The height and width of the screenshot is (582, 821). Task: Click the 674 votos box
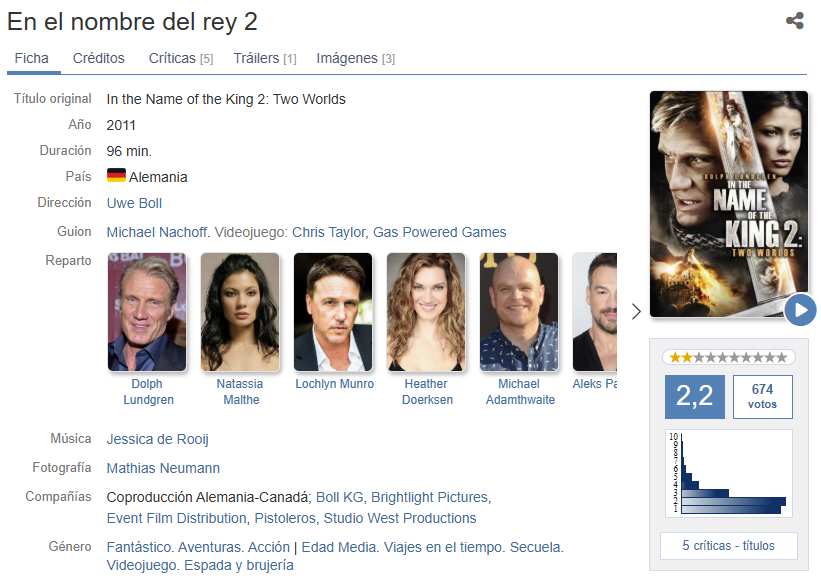click(762, 397)
